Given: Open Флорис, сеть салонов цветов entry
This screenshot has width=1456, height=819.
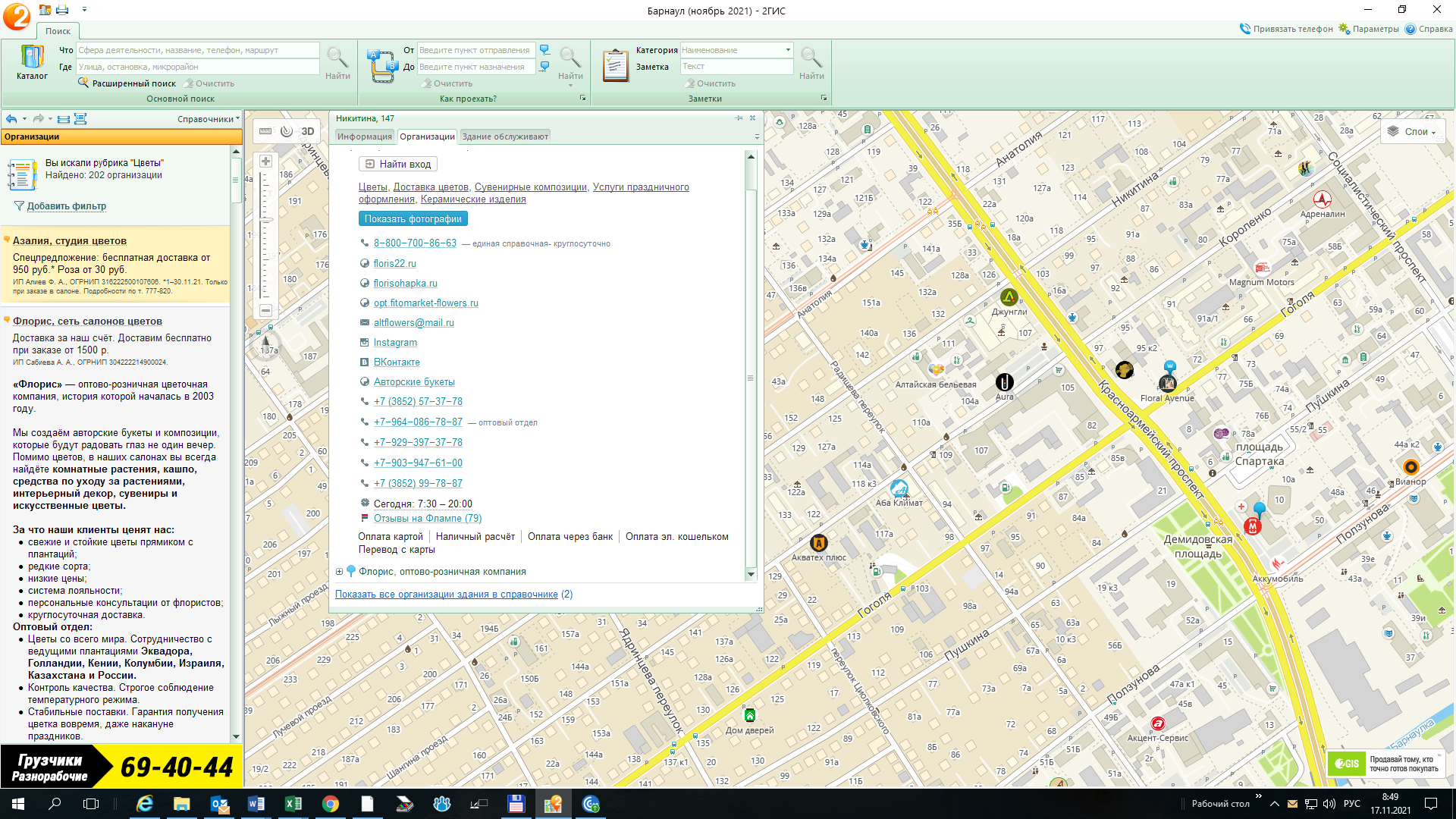Looking at the screenshot, I should point(87,322).
